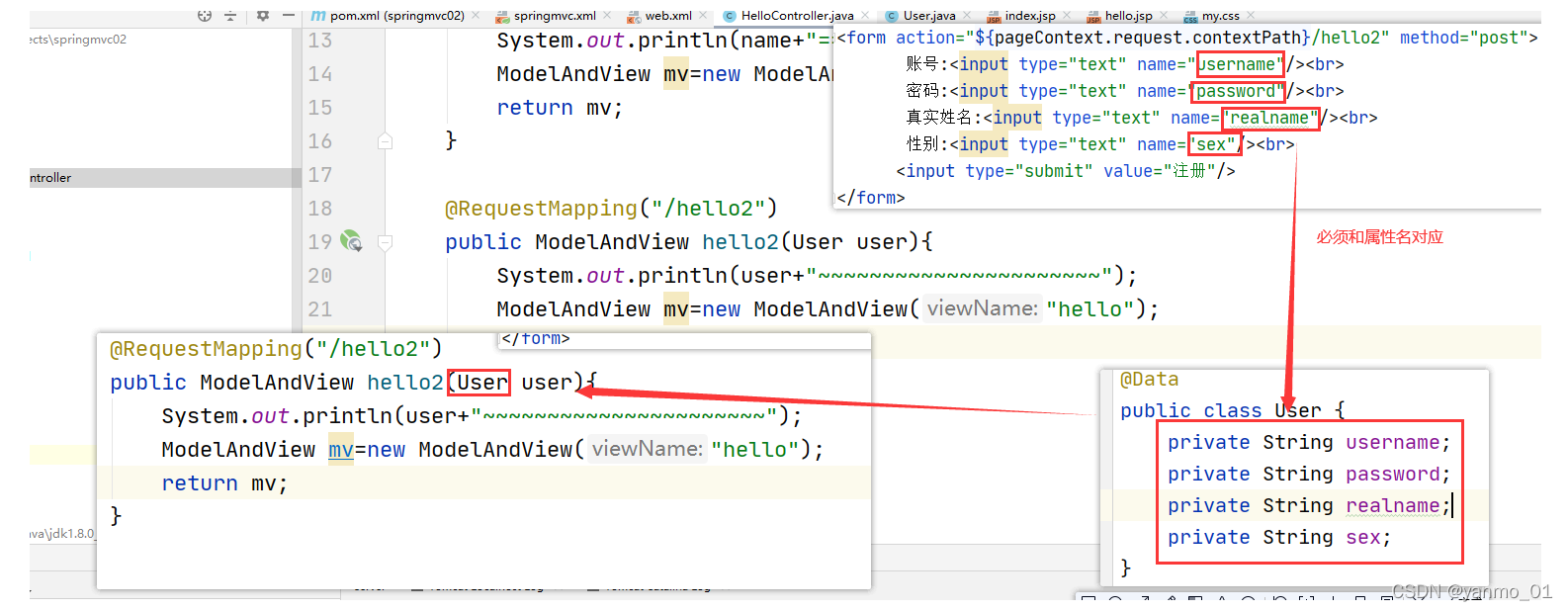Go to index.jsp tab
1568x611 pixels.
pos(1030,16)
